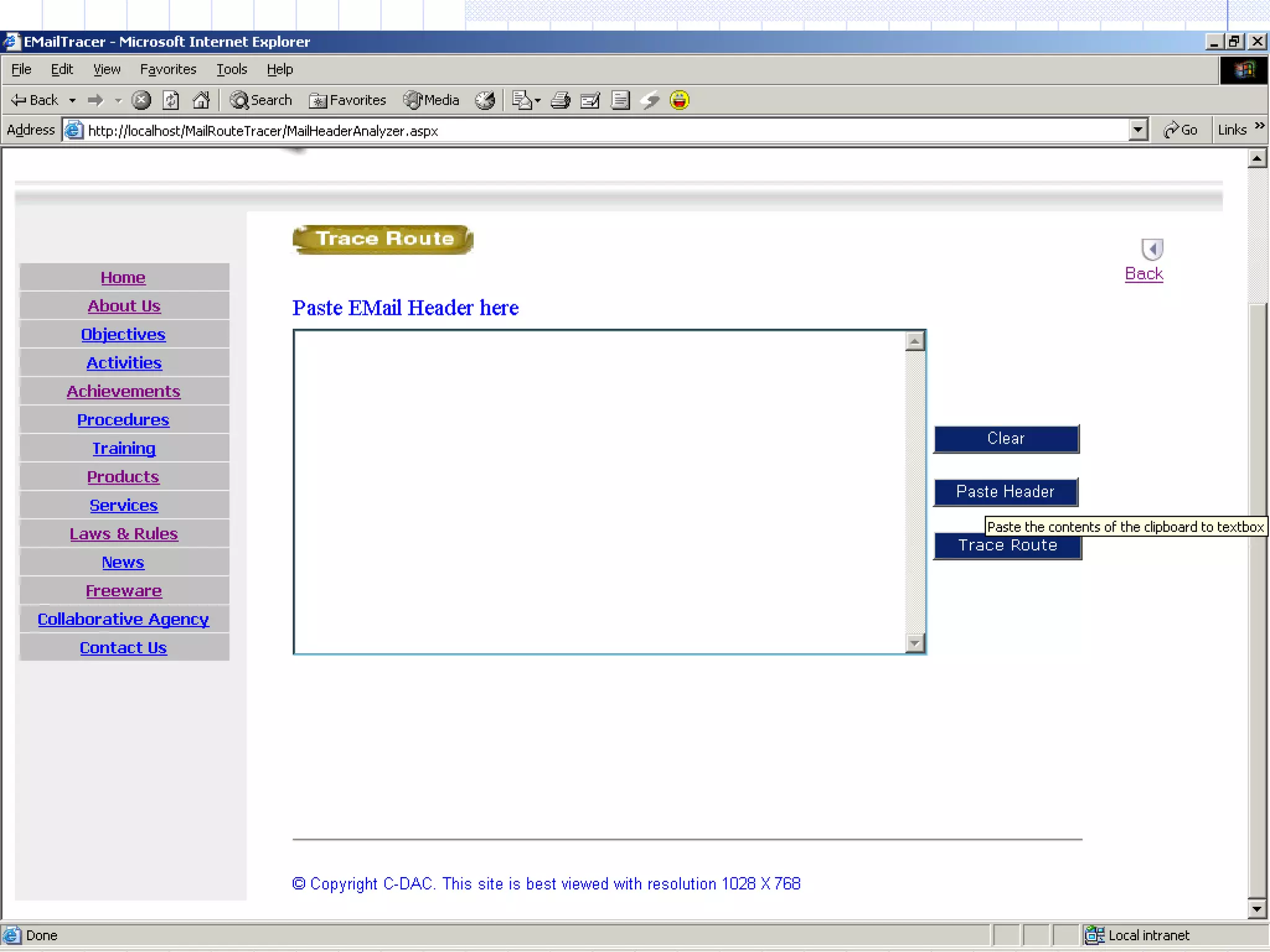1270x952 pixels.
Task: Click the History toolbar icon
Action: point(485,100)
